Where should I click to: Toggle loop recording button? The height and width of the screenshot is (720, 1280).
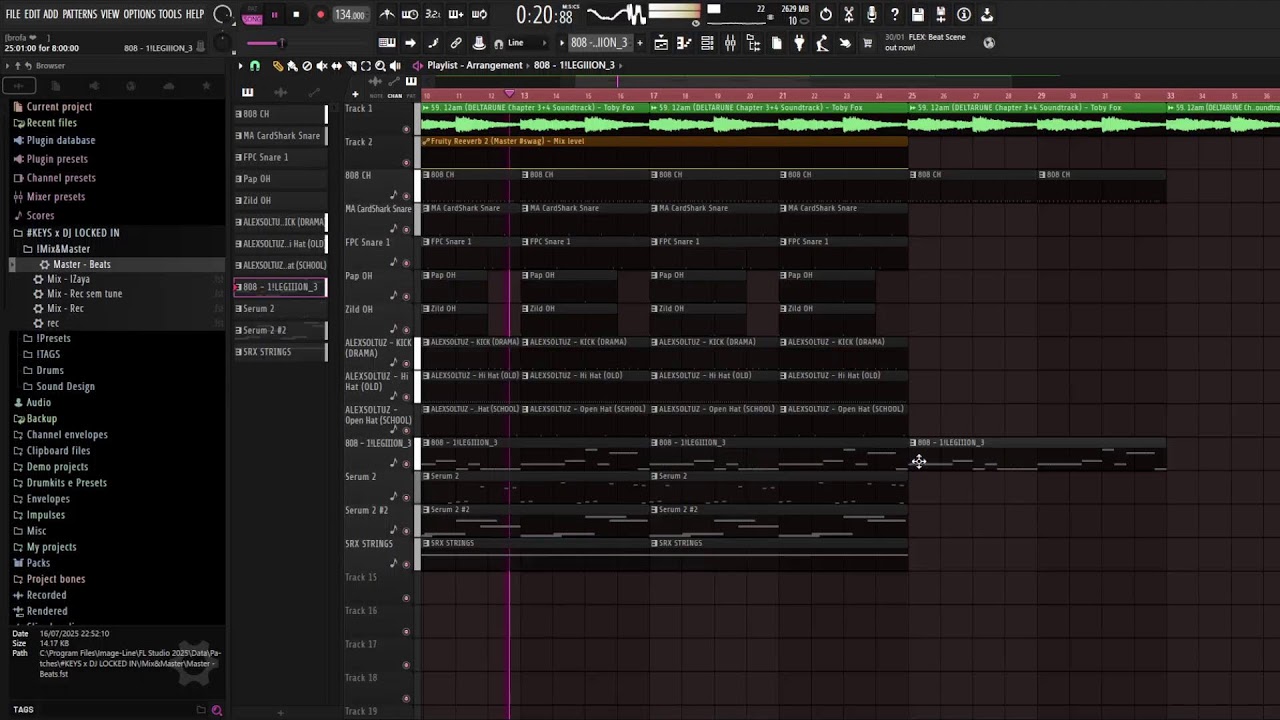coord(479,14)
